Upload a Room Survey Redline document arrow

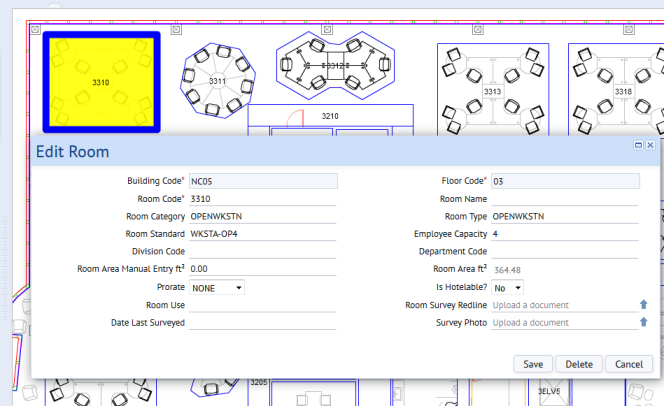point(643,305)
